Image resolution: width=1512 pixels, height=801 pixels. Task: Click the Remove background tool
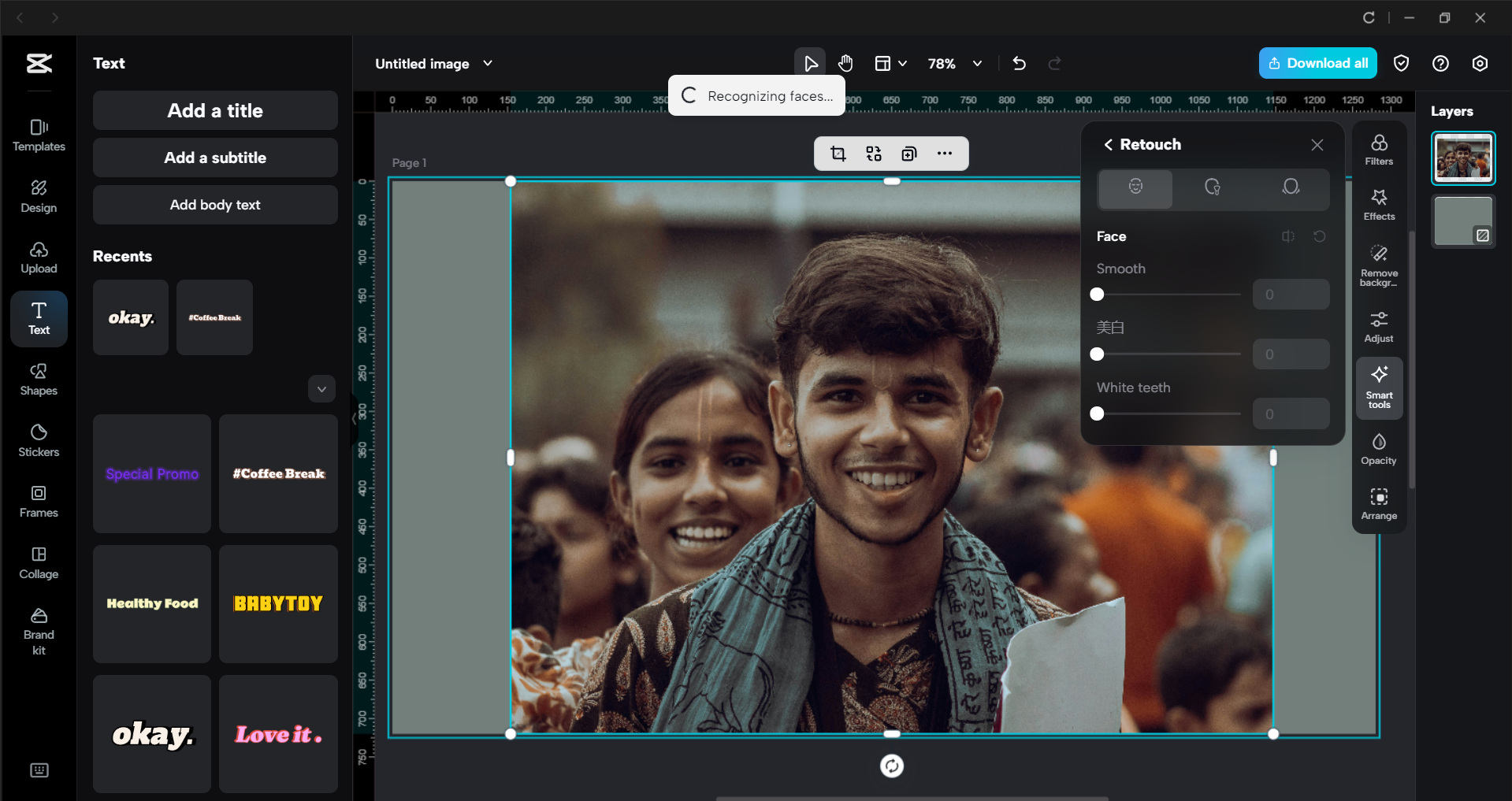(1378, 265)
